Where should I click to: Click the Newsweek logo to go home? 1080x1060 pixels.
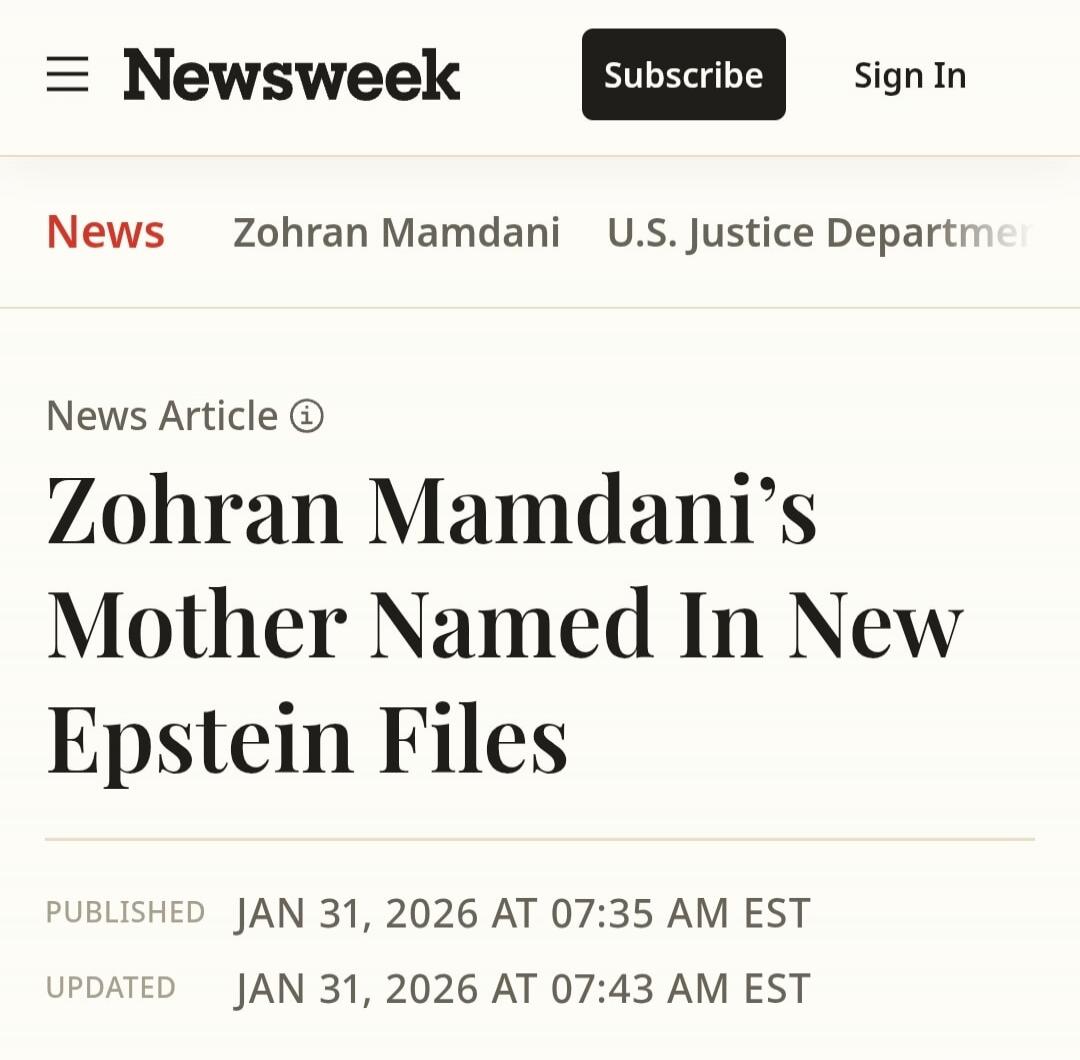click(x=291, y=75)
